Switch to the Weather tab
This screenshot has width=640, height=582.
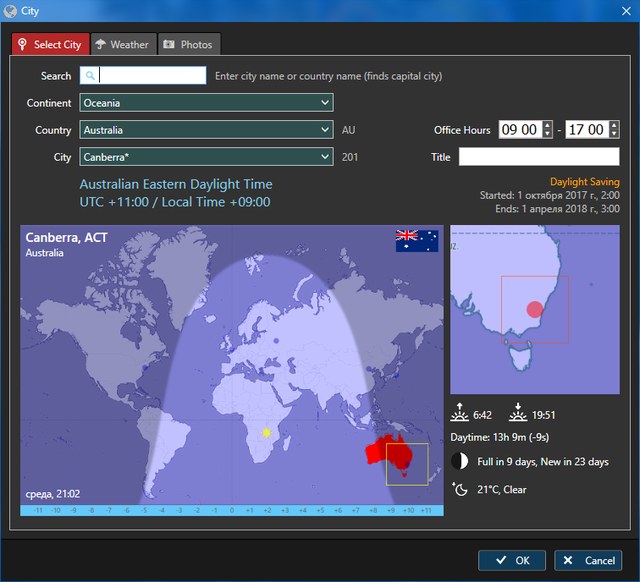pyautogui.click(x=122, y=44)
